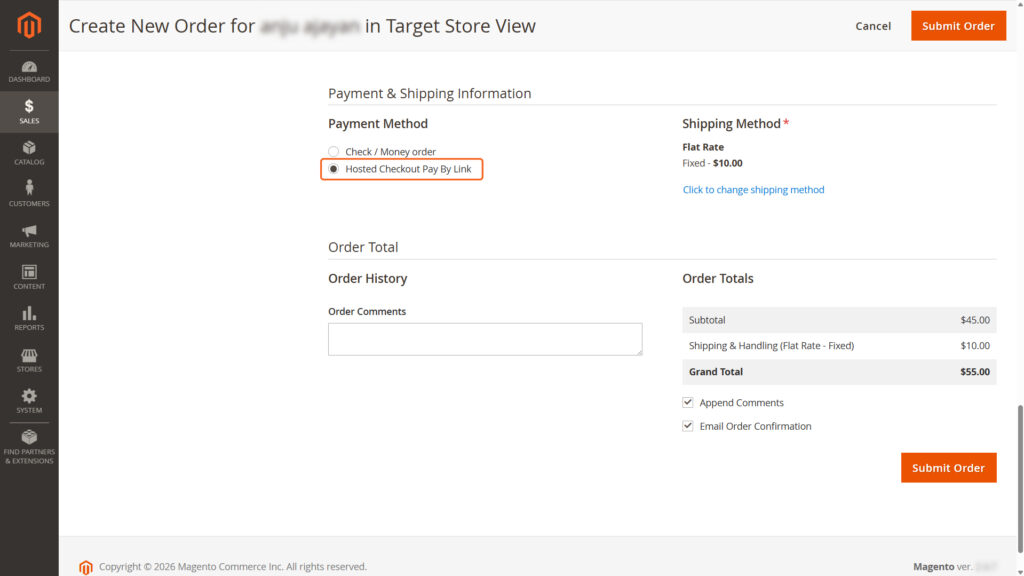Disable Email Order Confirmation
1024x576 pixels.
(688, 425)
